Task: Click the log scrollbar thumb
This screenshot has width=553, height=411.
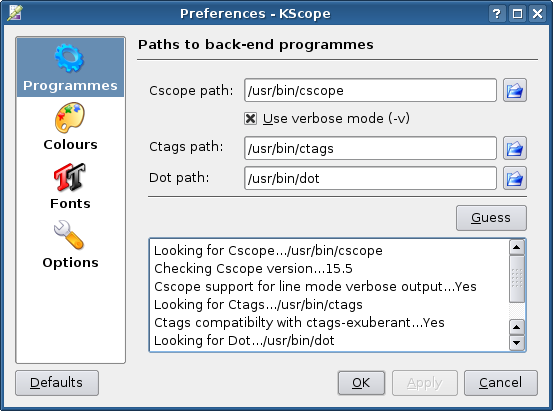Action: click(517, 279)
